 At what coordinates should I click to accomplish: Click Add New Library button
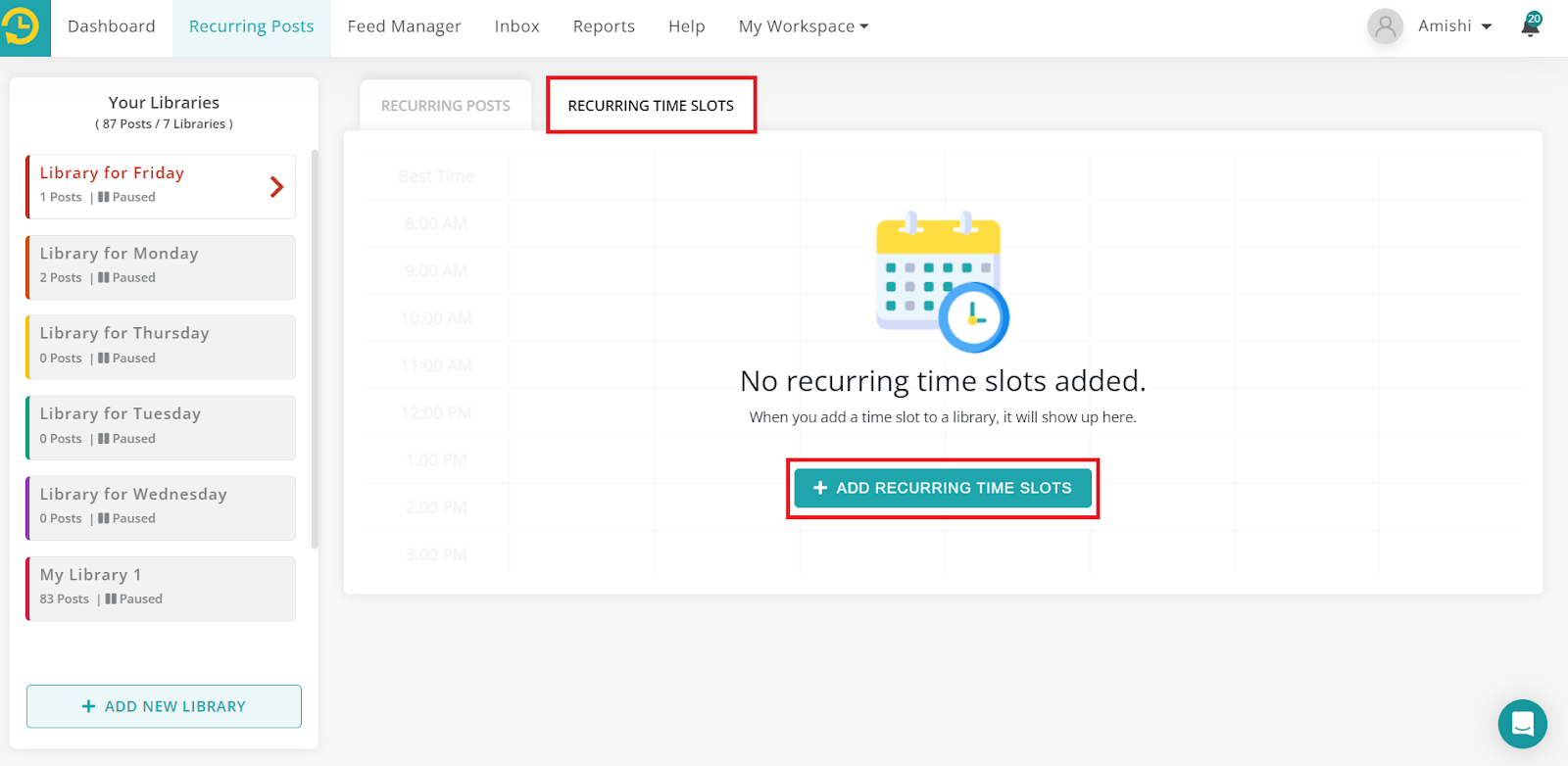click(x=164, y=706)
